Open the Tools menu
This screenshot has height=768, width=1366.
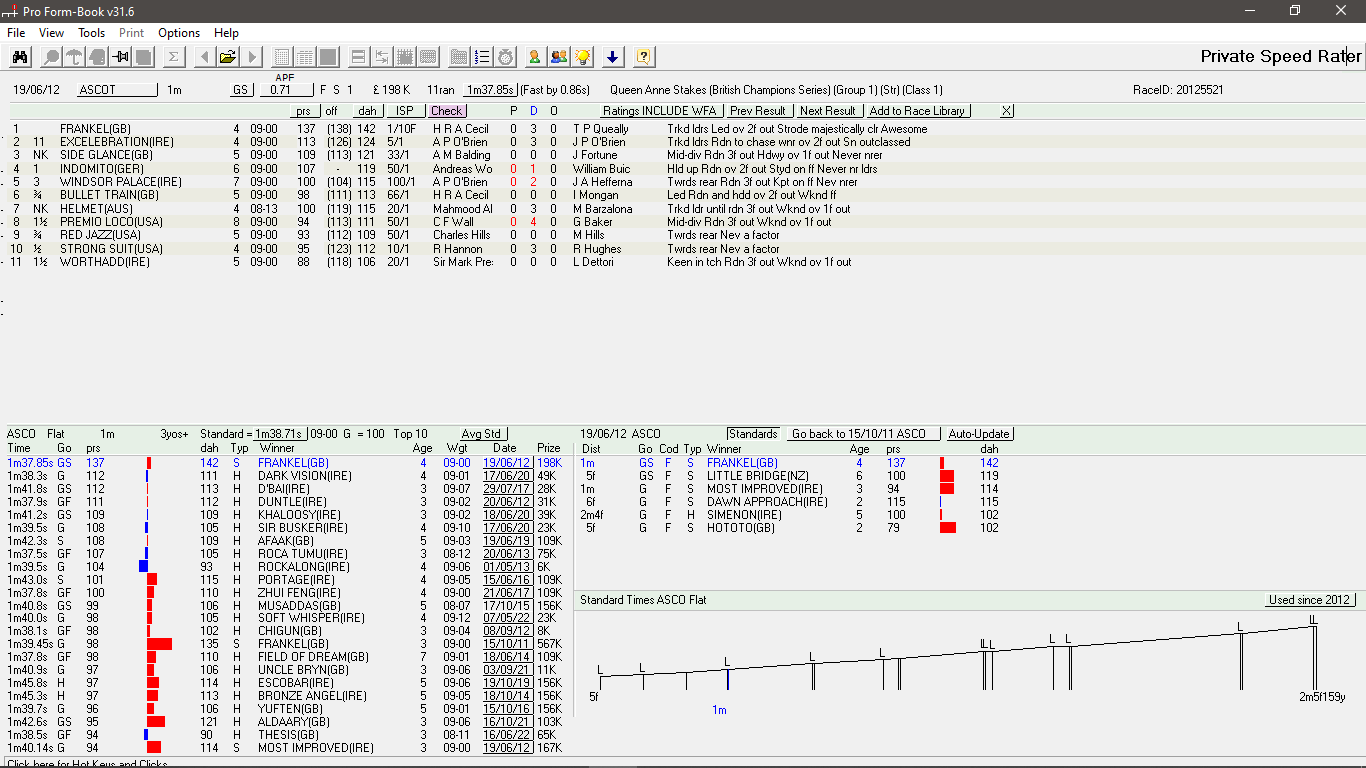point(91,33)
